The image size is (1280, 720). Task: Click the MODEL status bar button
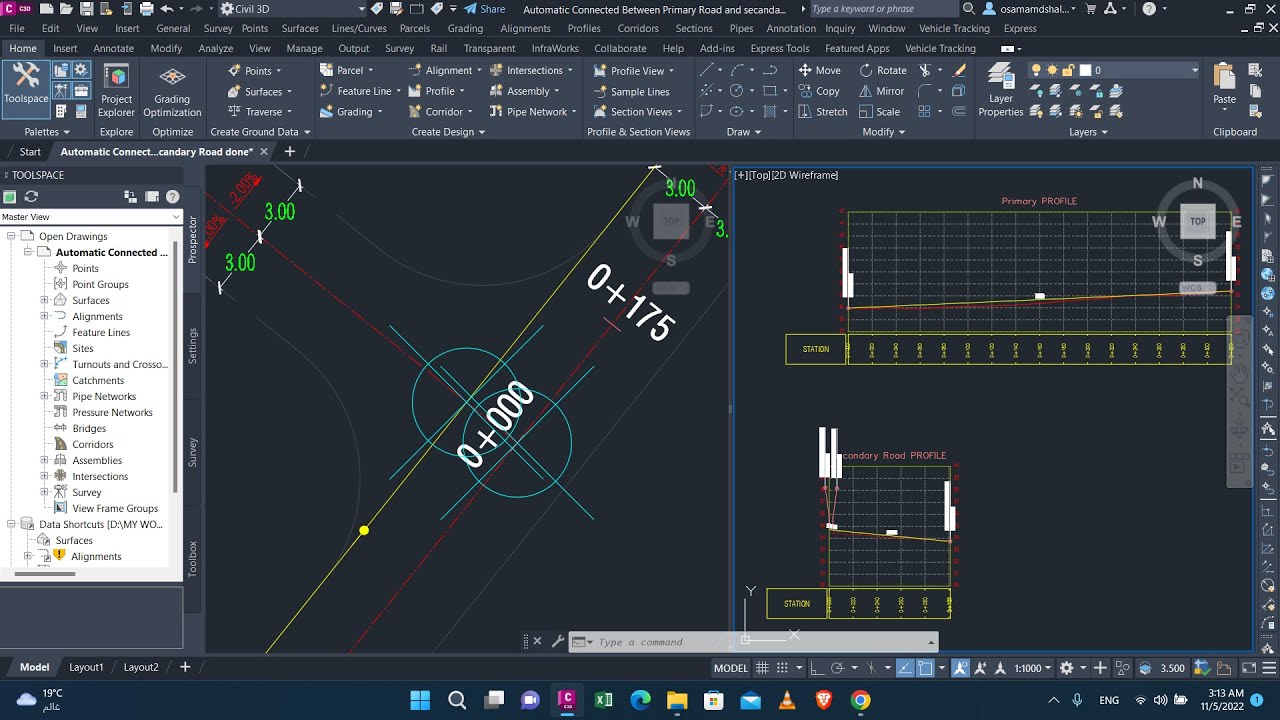730,668
